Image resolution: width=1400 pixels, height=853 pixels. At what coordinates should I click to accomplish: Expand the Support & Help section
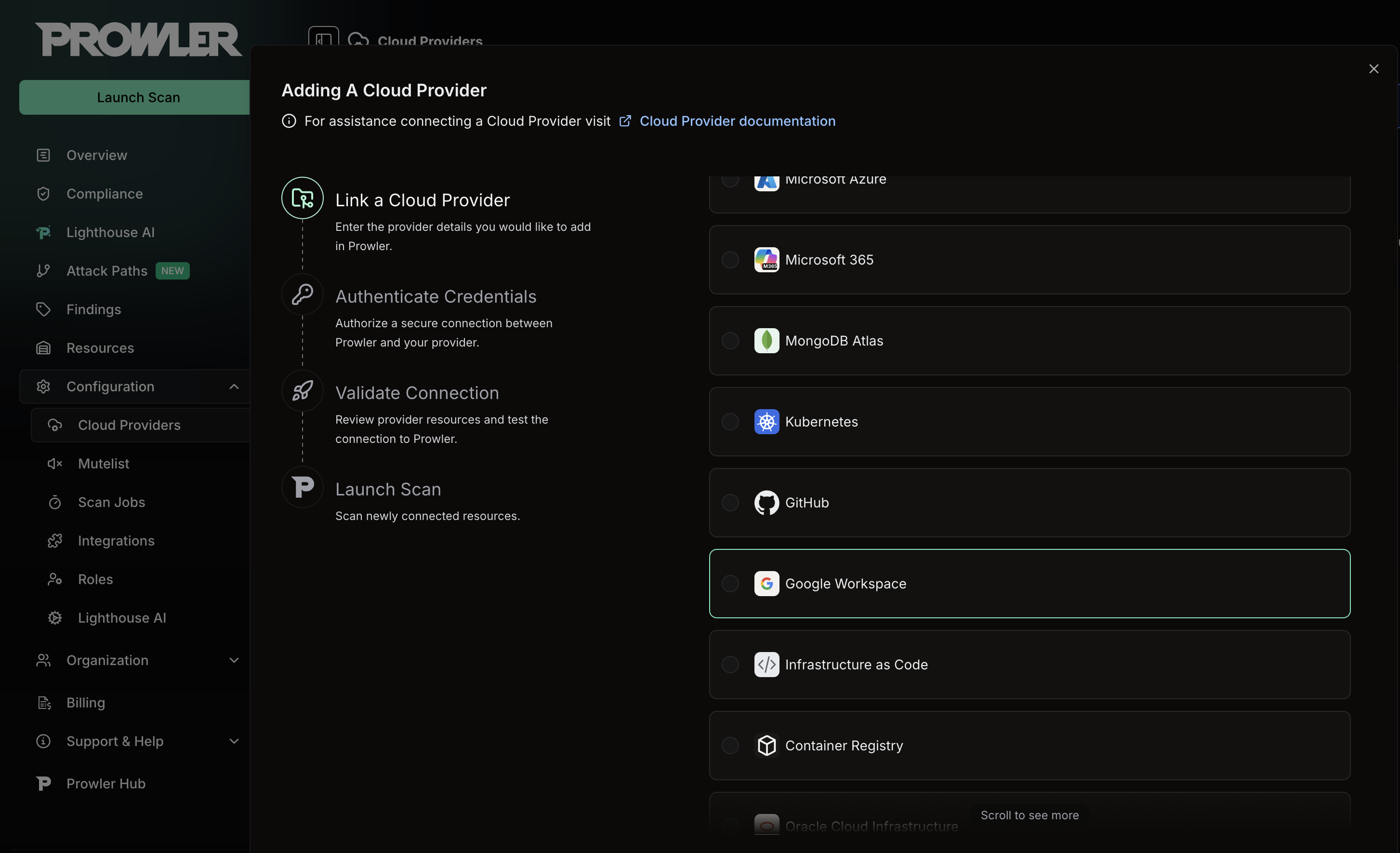[234, 741]
